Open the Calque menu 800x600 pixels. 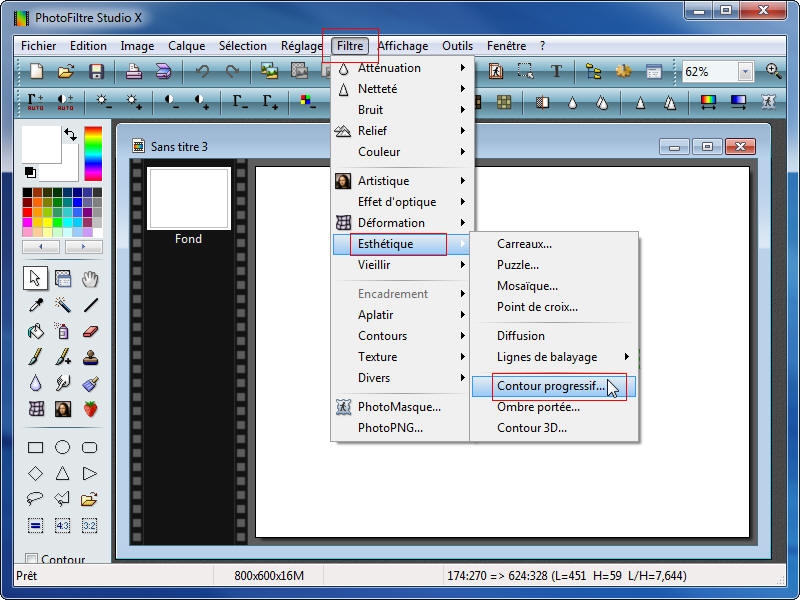point(186,46)
